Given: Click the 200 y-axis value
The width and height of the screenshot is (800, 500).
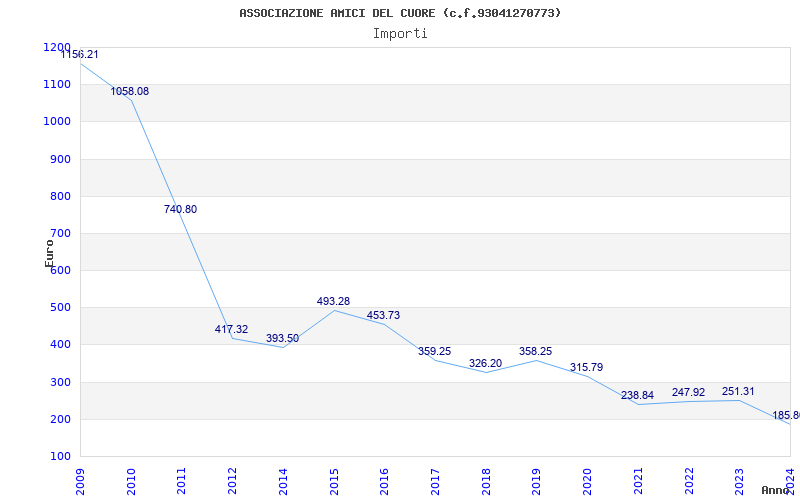Looking at the screenshot, I should click(60, 419).
